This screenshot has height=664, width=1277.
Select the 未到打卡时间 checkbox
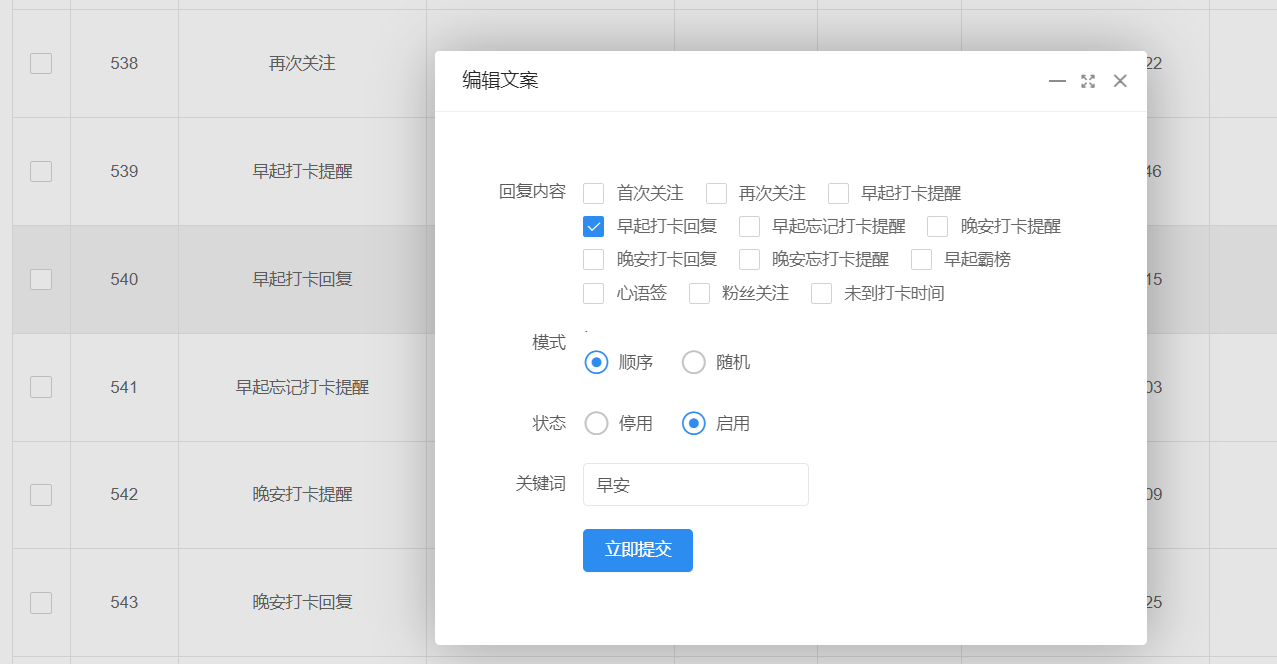(821, 293)
